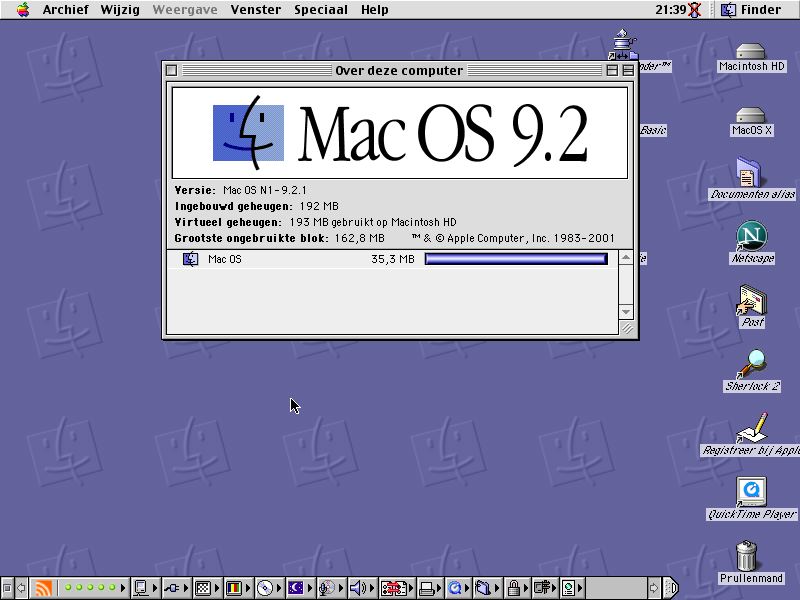Open the Documenten alias folder
The width and height of the screenshot is (800, 600).
(749, 173)
